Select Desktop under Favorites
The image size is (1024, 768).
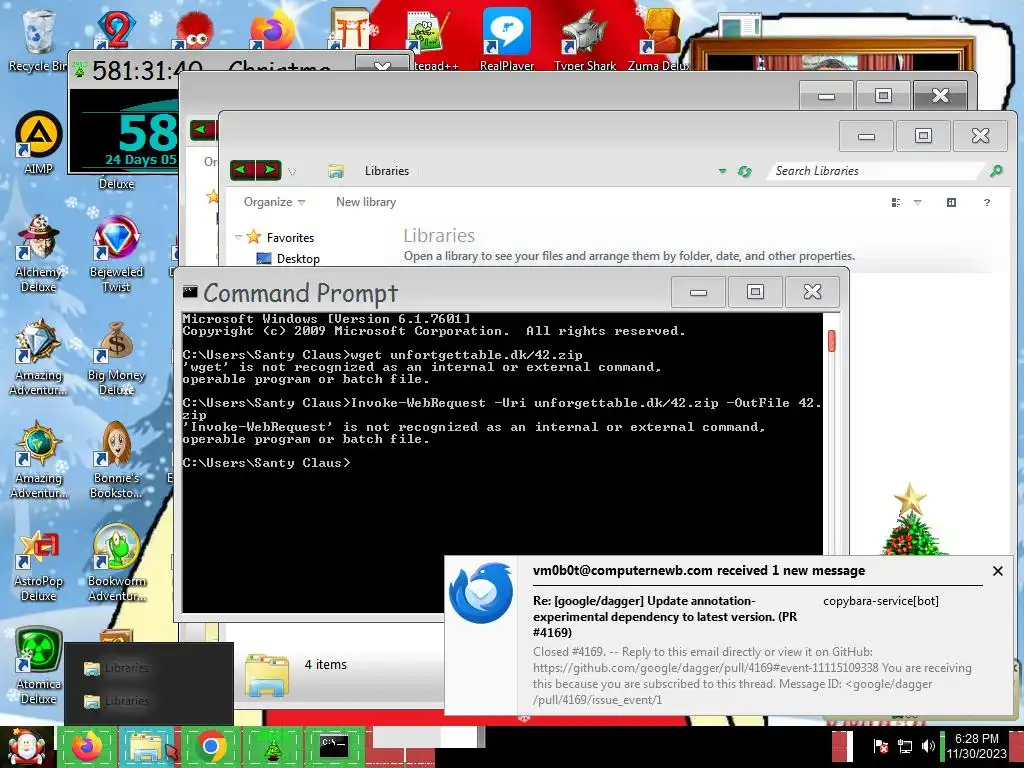coord(288,259)
